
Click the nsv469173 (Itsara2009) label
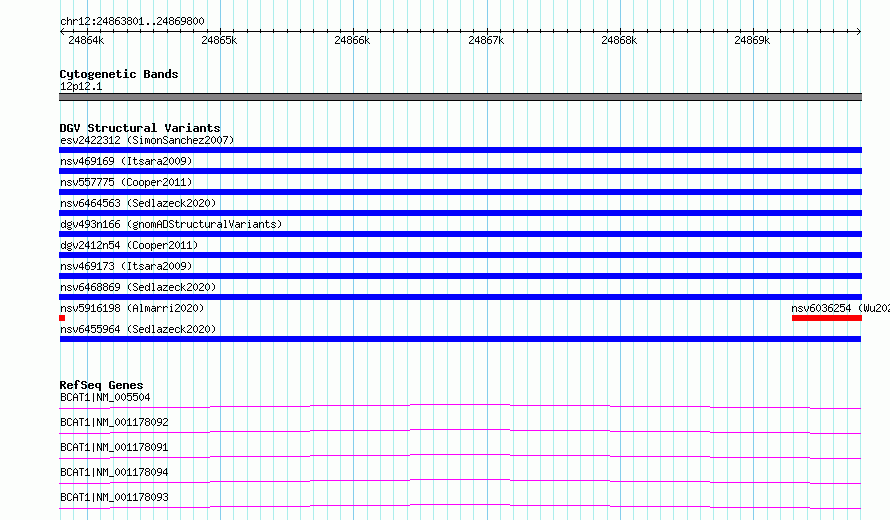[126, 266]
